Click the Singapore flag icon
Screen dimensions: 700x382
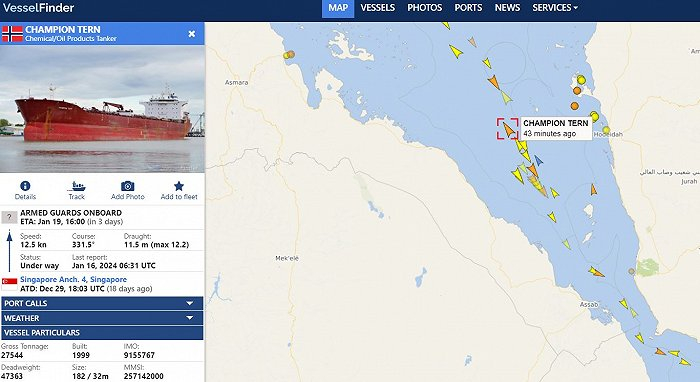point(9,283)
